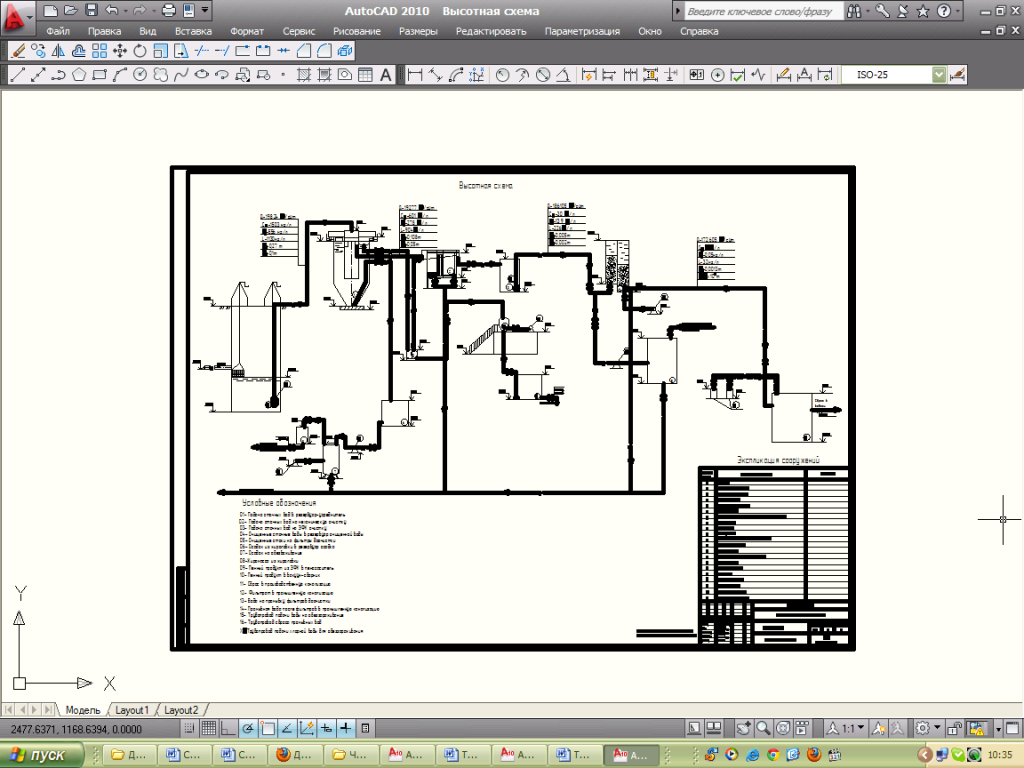1024x768 pixels.
Task: Open the Правка menu
Action: pos(104,31)
